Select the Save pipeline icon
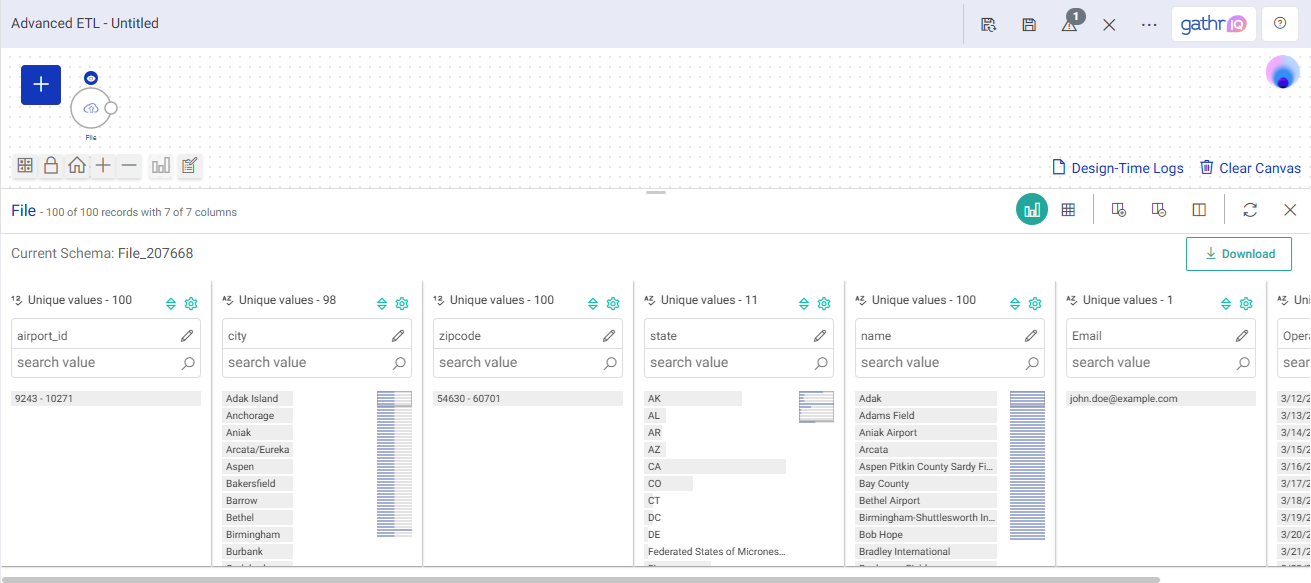Viewport: 1311px width, 583px height. 1029,23
